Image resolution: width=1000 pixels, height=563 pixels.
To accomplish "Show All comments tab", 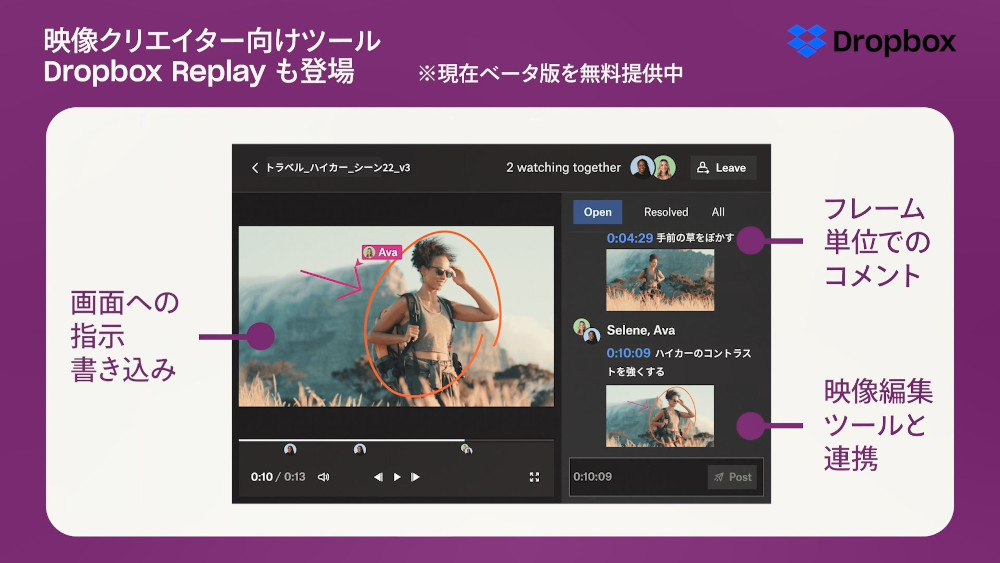I will pos(718,212).
